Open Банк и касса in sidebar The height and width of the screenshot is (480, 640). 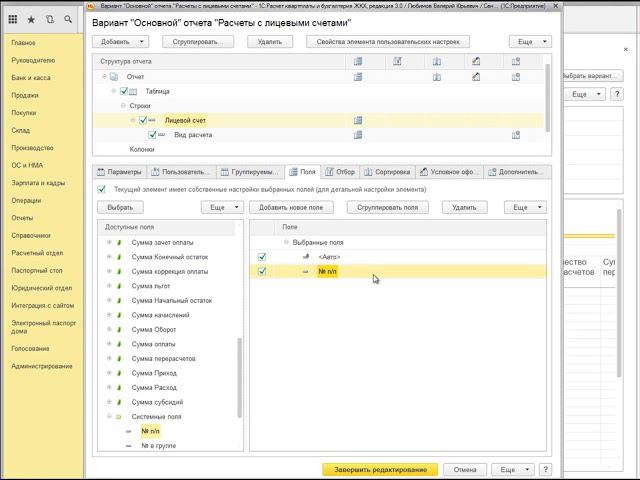tap(31, 78)
